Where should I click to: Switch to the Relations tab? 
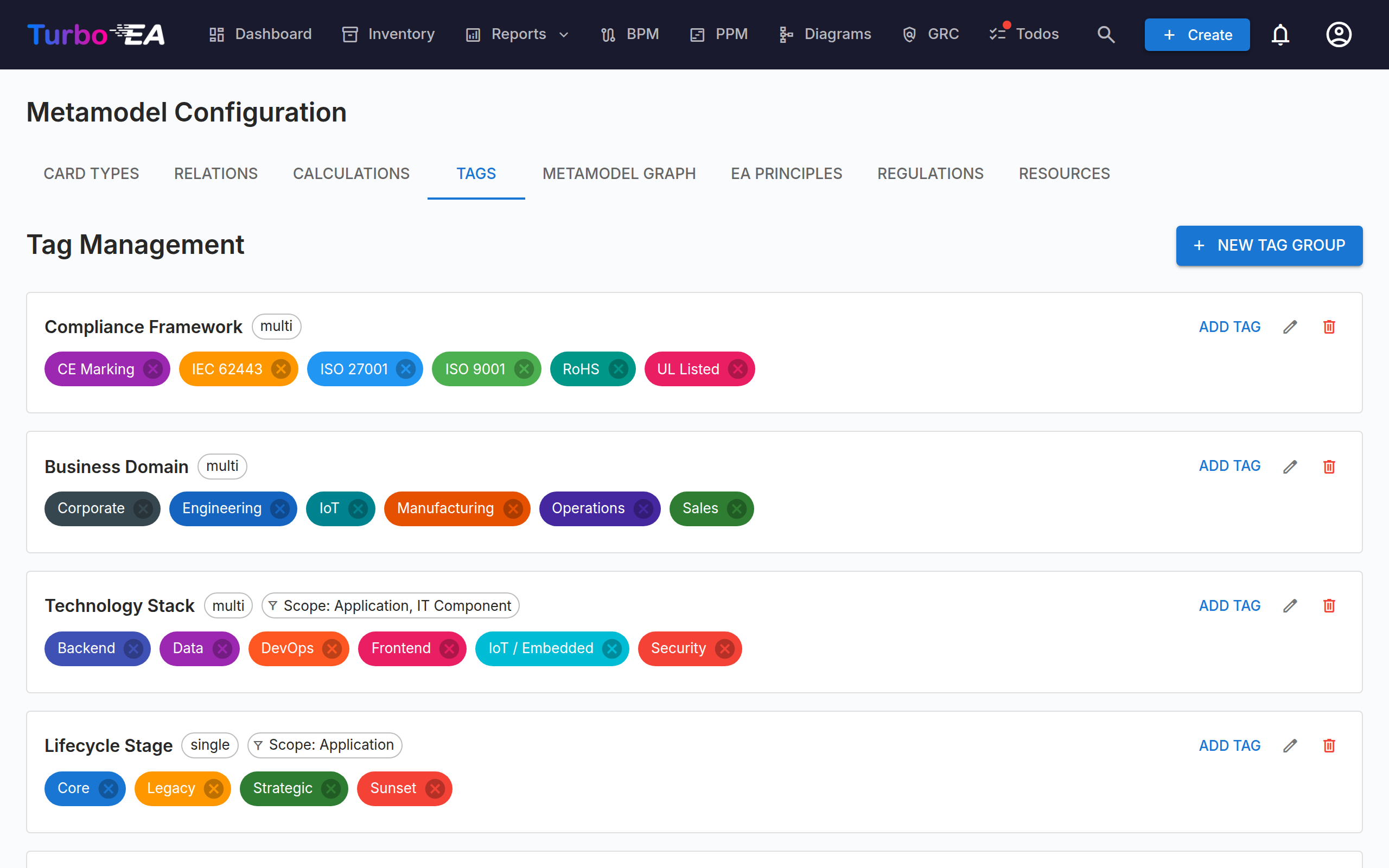pyautogui.click(x=216, y=174)
